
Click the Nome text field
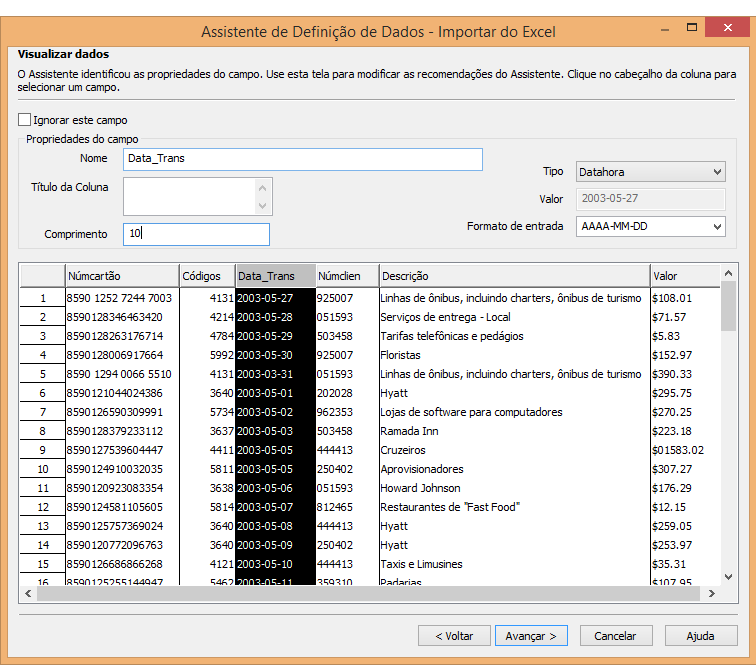[x=302, y=159]
